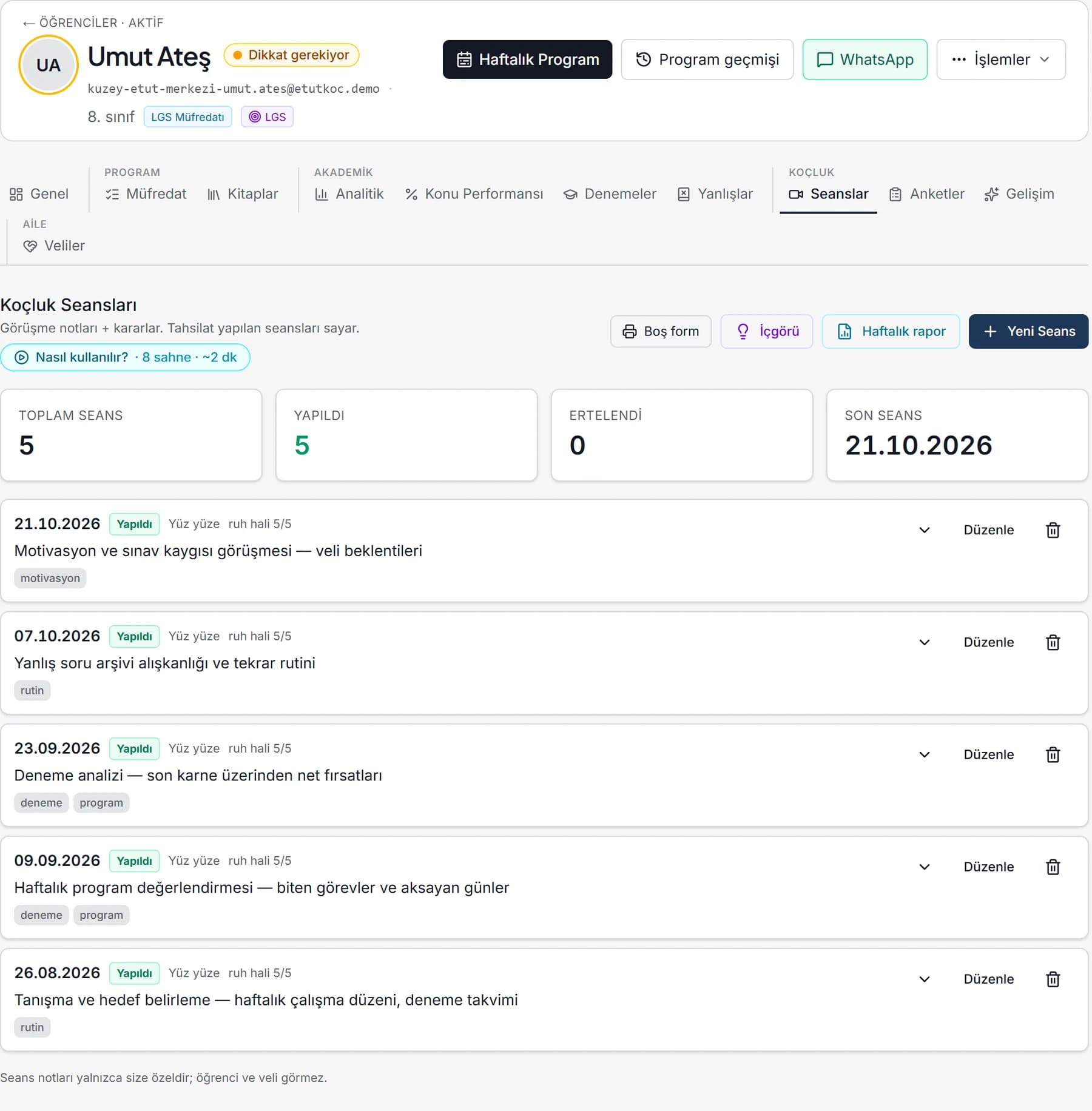Click trash icon for 23.09.2026 session

(1053, 754)
